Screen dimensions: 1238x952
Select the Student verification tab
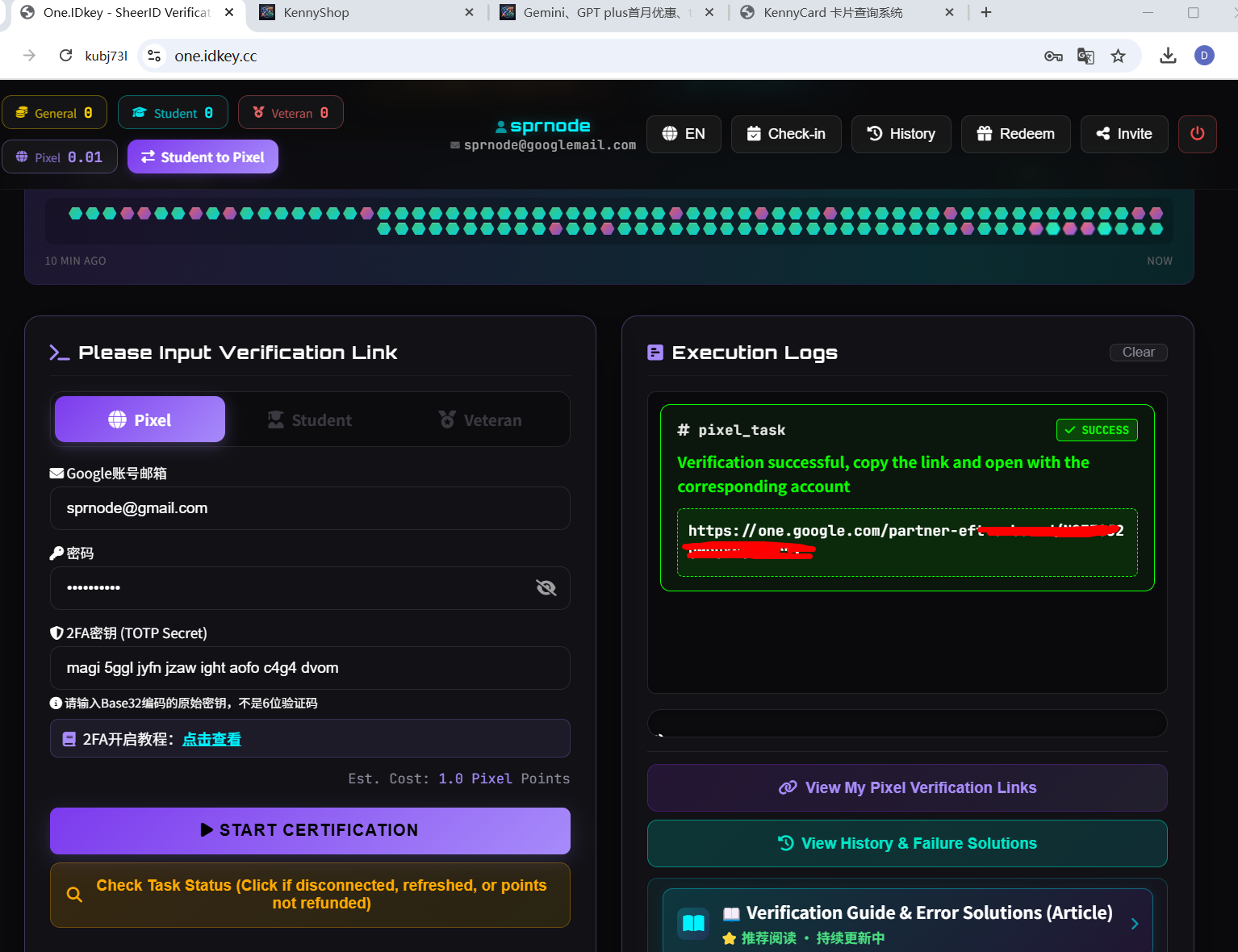(x=310, y=420)
